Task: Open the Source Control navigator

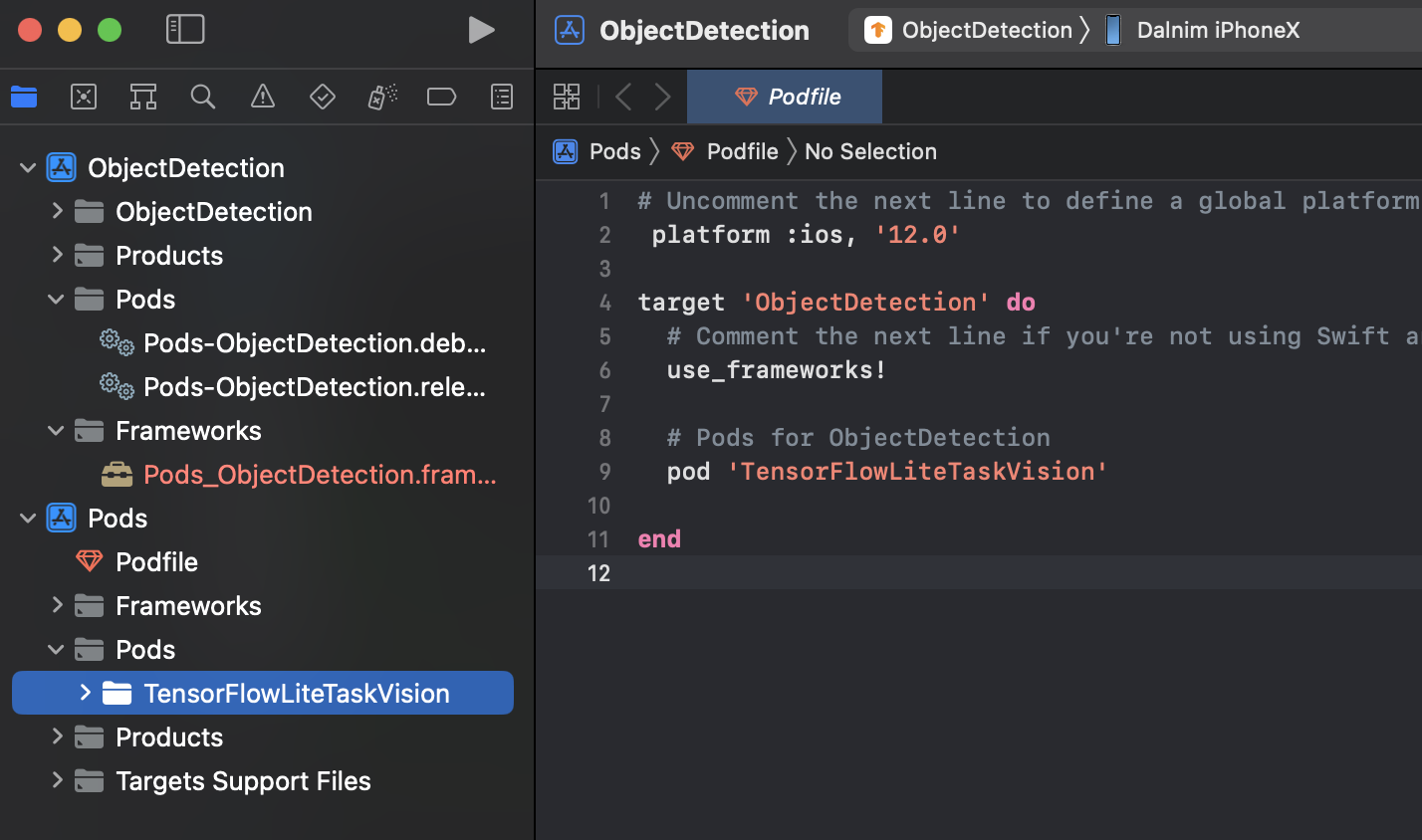Action: [x=84, y=97]
